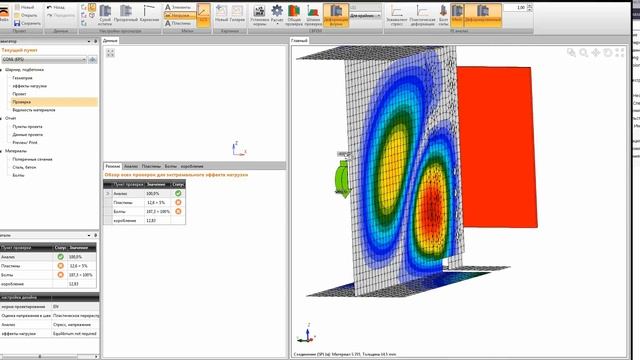The height and width of the screenshot is (360, 640).
Task: Click the 3D view fit-to-window icon
Action: [620, 53]
